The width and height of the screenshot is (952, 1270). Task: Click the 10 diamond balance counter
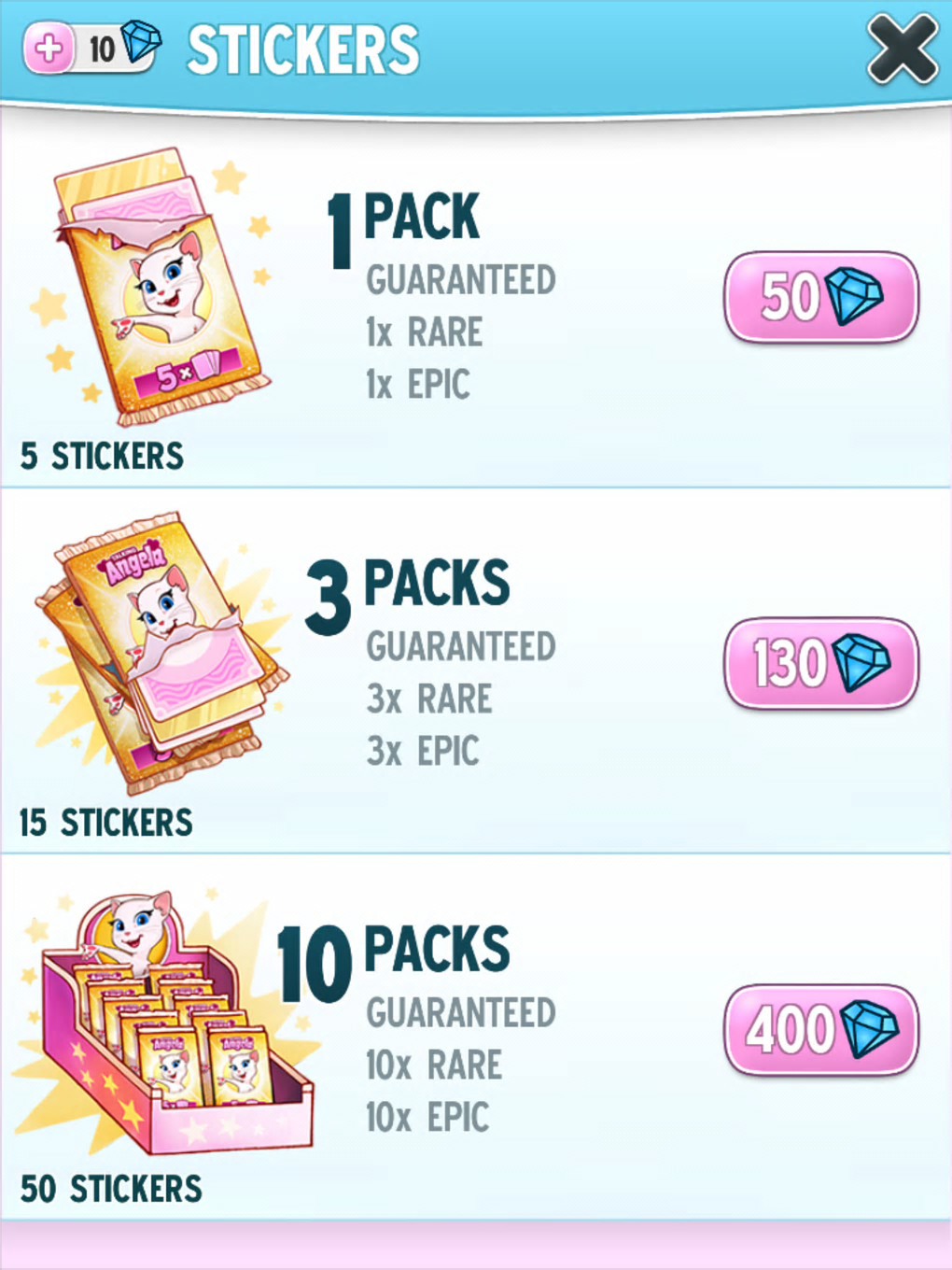[x=102, y=49]
